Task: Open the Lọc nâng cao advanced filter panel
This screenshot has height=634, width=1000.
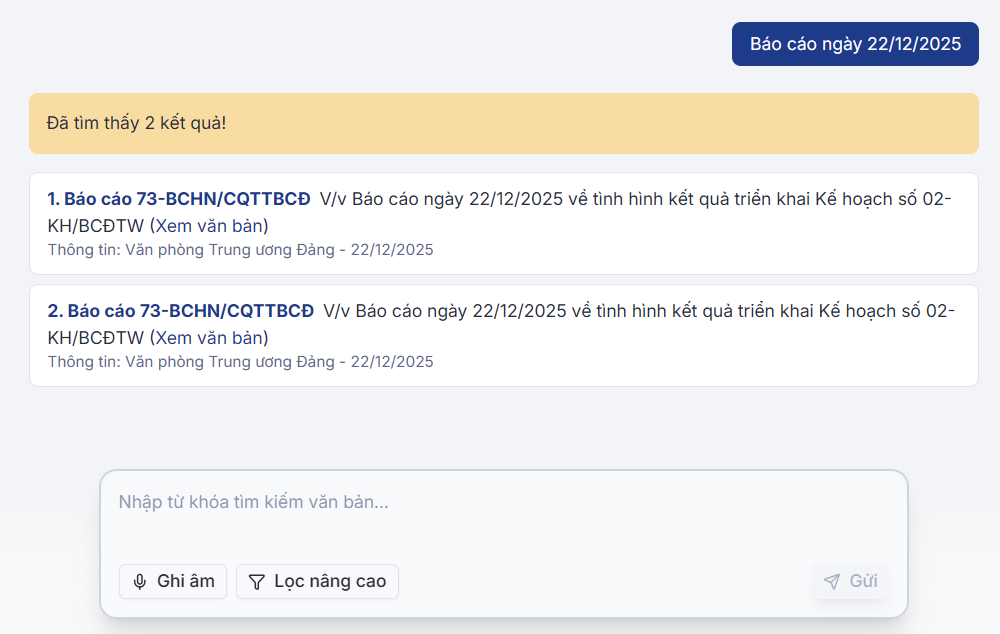Action: click(x=317, y=581)
